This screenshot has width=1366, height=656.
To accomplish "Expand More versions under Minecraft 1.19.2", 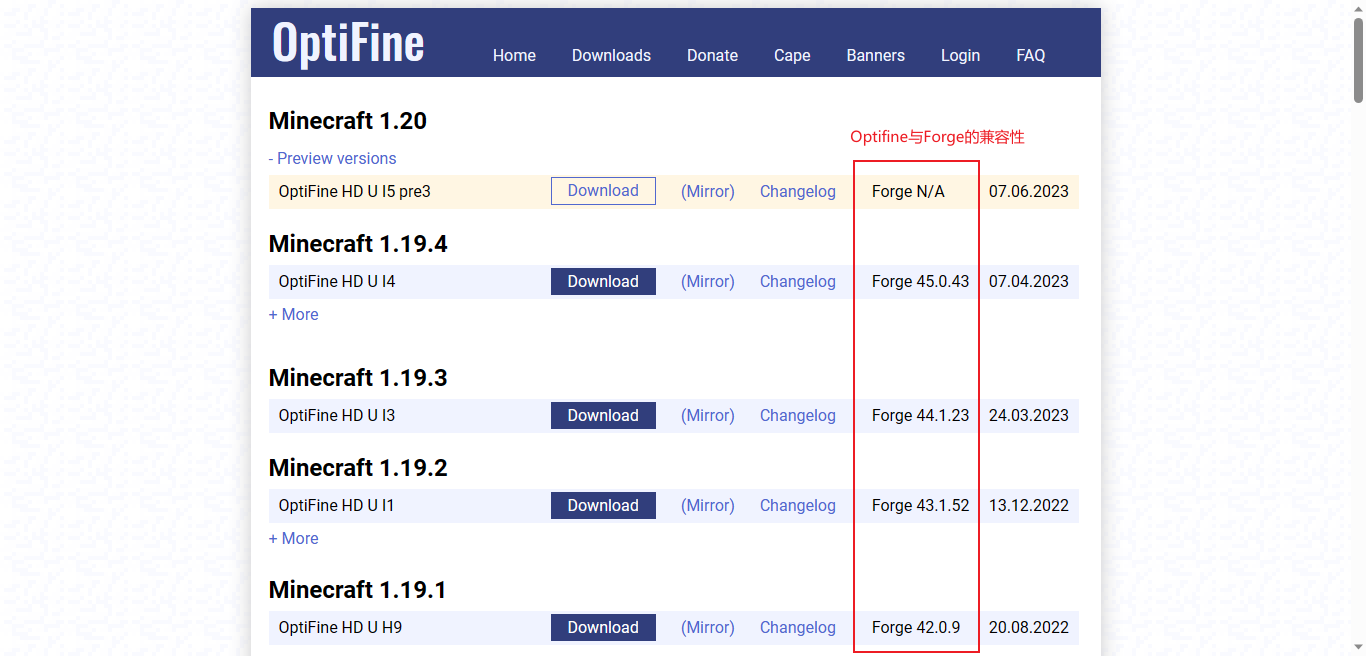I will (293, 538).
